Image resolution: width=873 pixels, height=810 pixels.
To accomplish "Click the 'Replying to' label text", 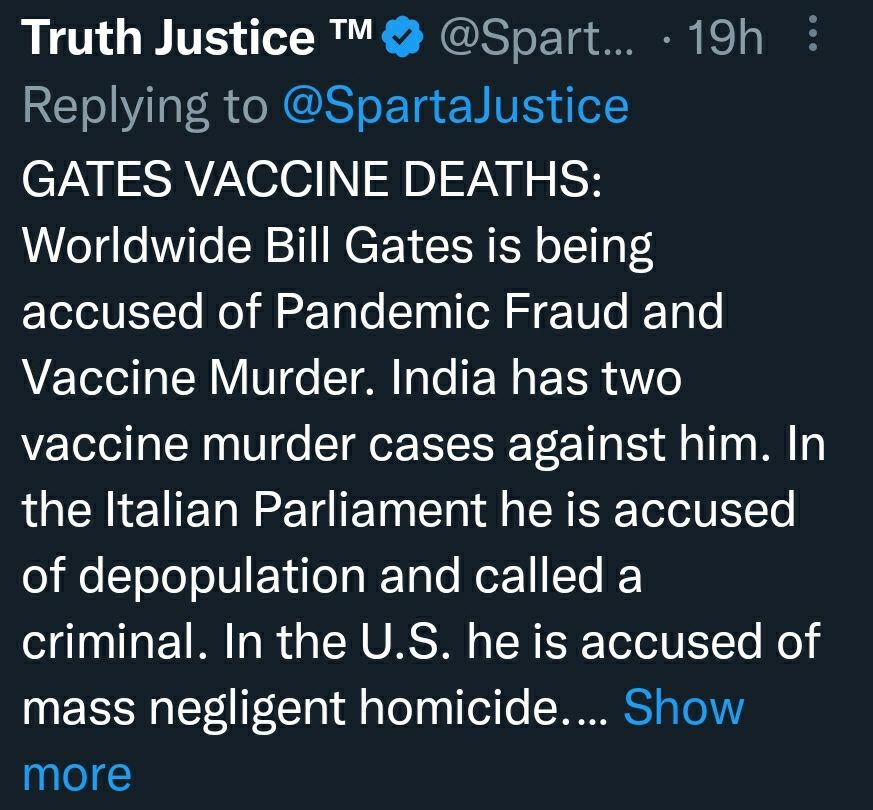I will coord(146,106).
